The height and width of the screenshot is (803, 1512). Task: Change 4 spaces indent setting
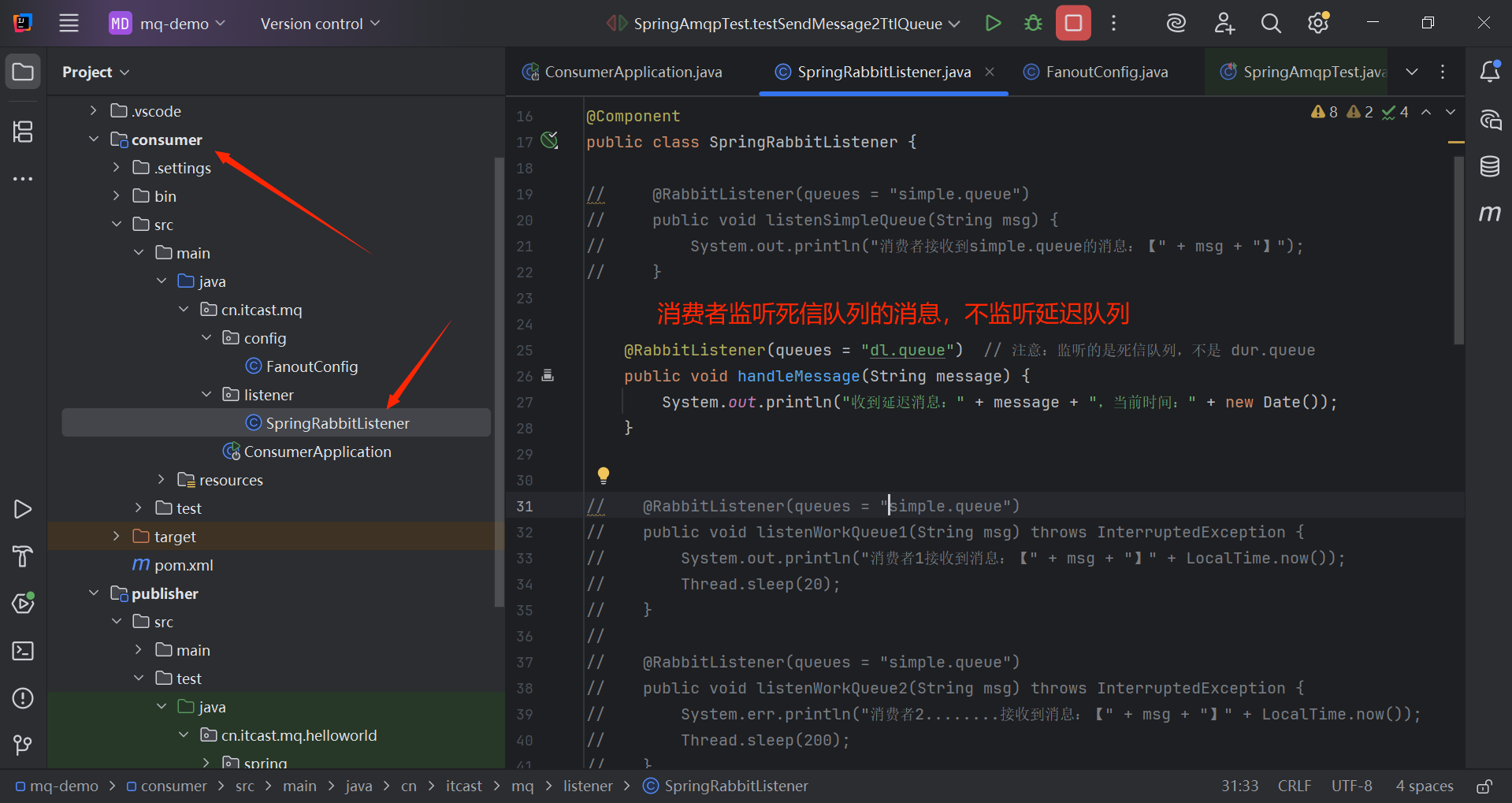click(x=1425, y=786)
